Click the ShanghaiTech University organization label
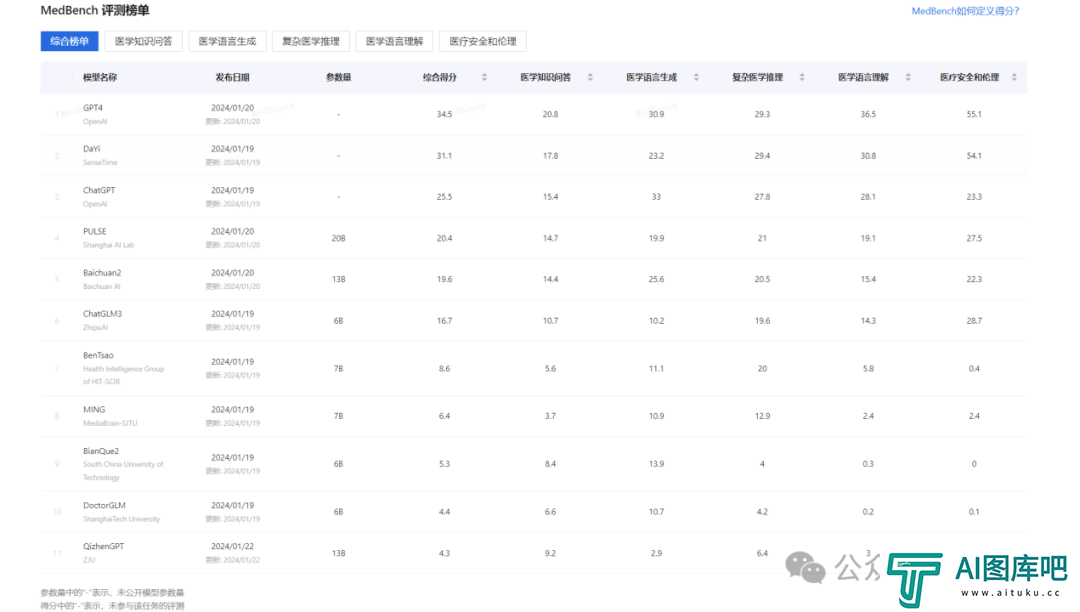The height and width of the screenshot is (612, 1080). tap(122, 519)
